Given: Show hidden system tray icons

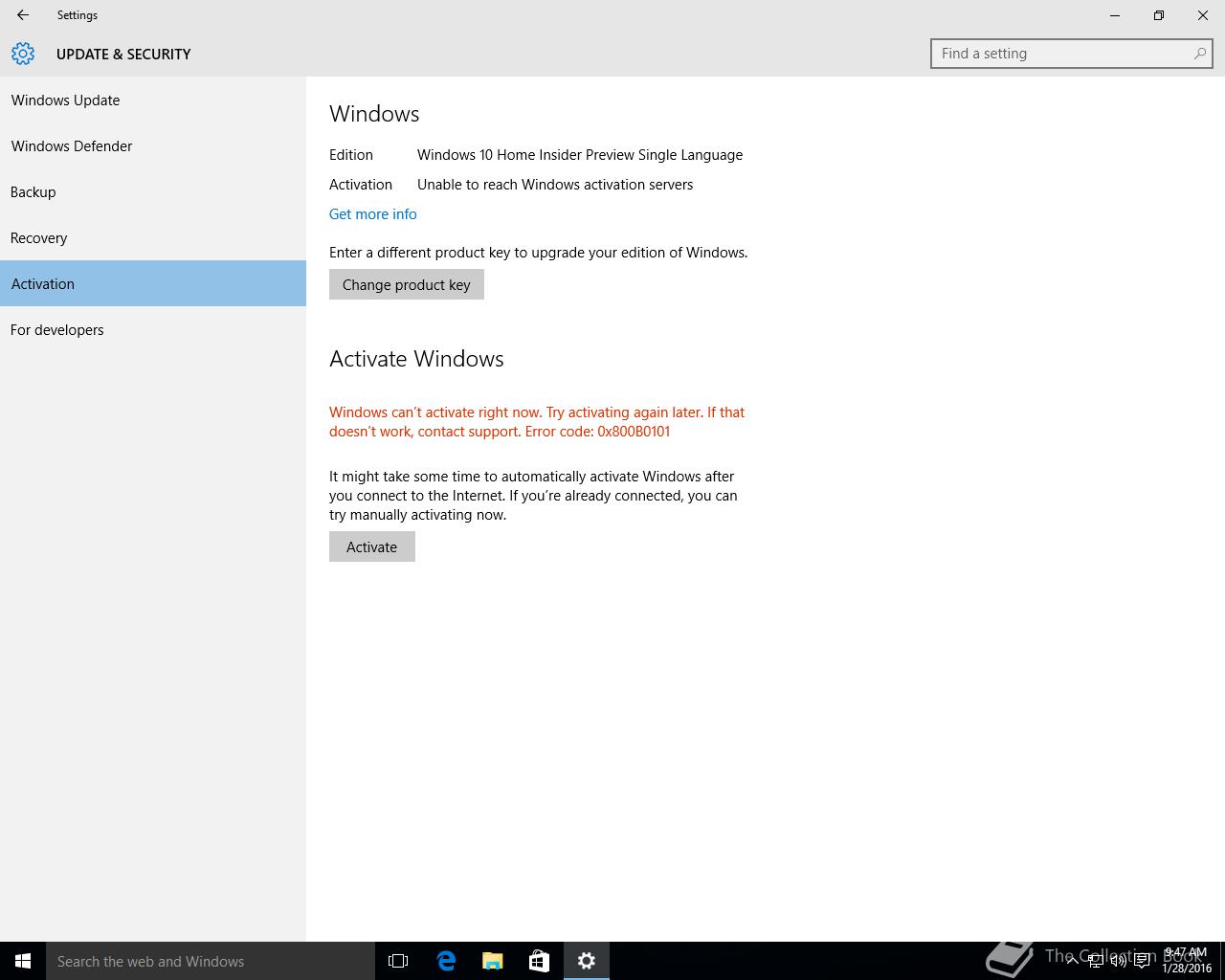Looking at the screenshot, I should click(1073, 961).
